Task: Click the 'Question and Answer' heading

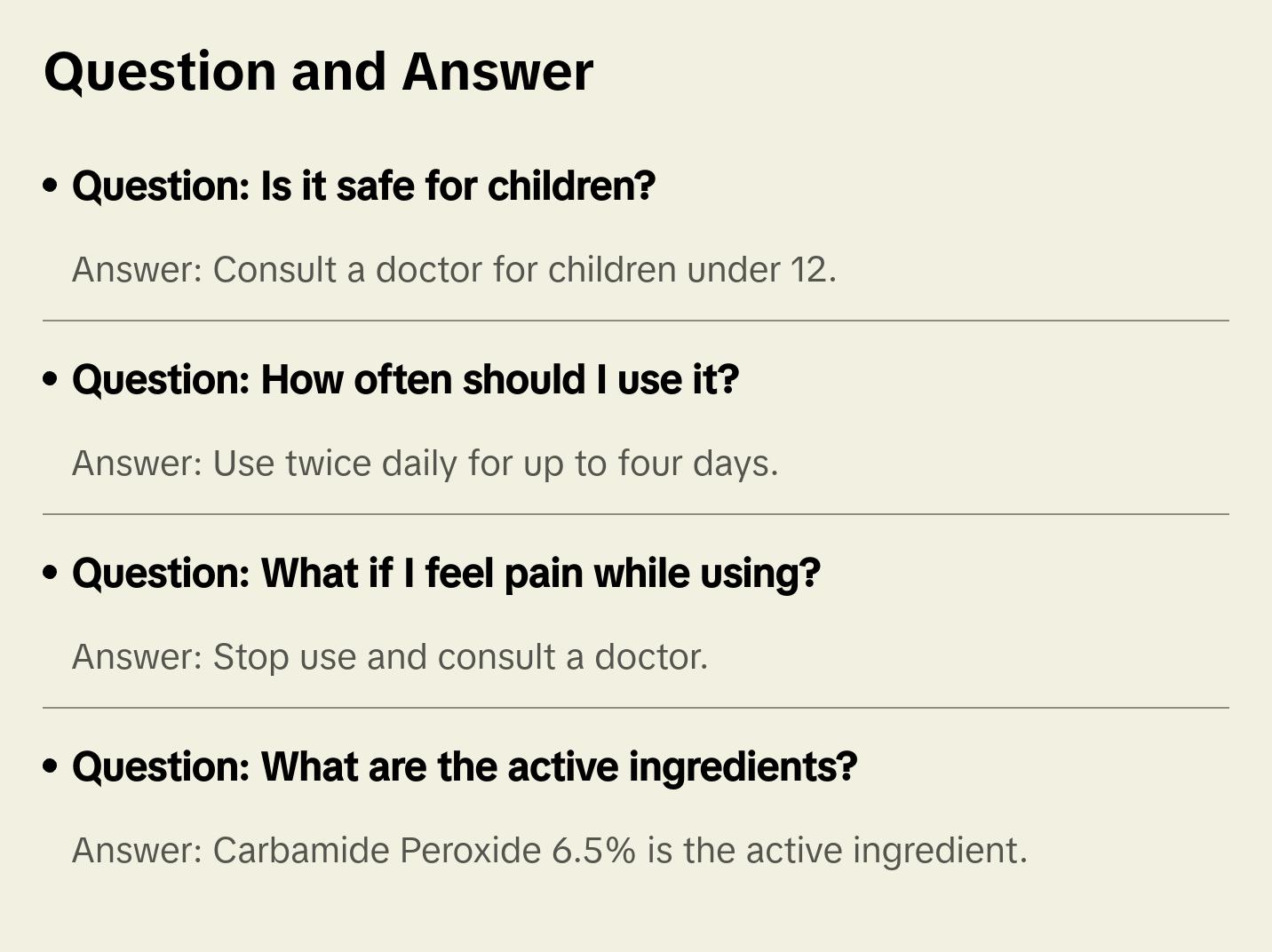Action: pos(318,72)
